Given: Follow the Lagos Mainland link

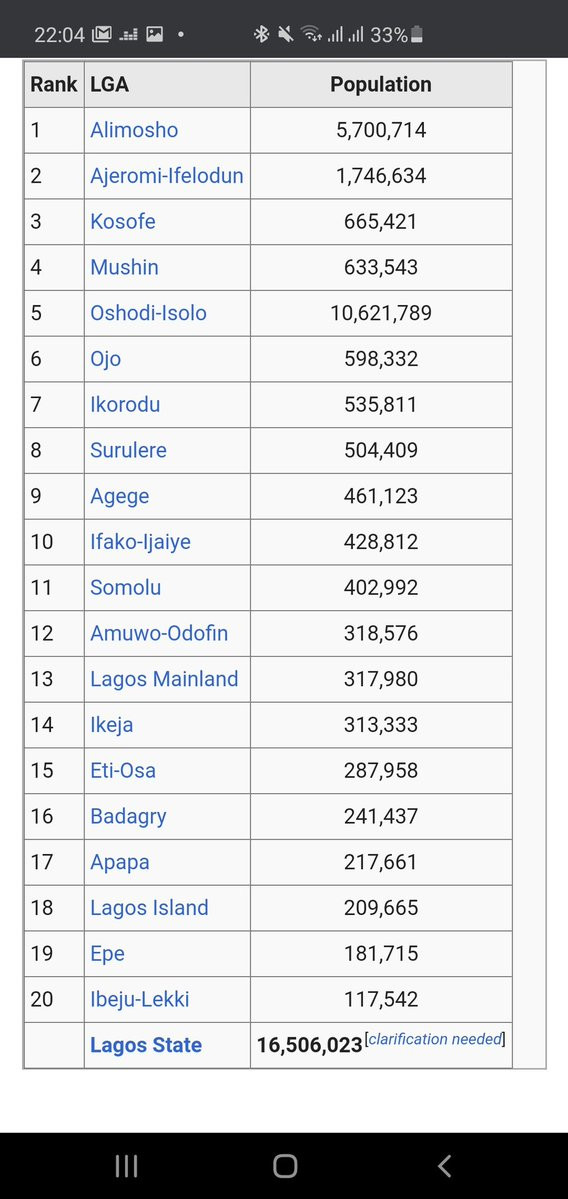Looking at the screenshot, I should pos(164,679).
